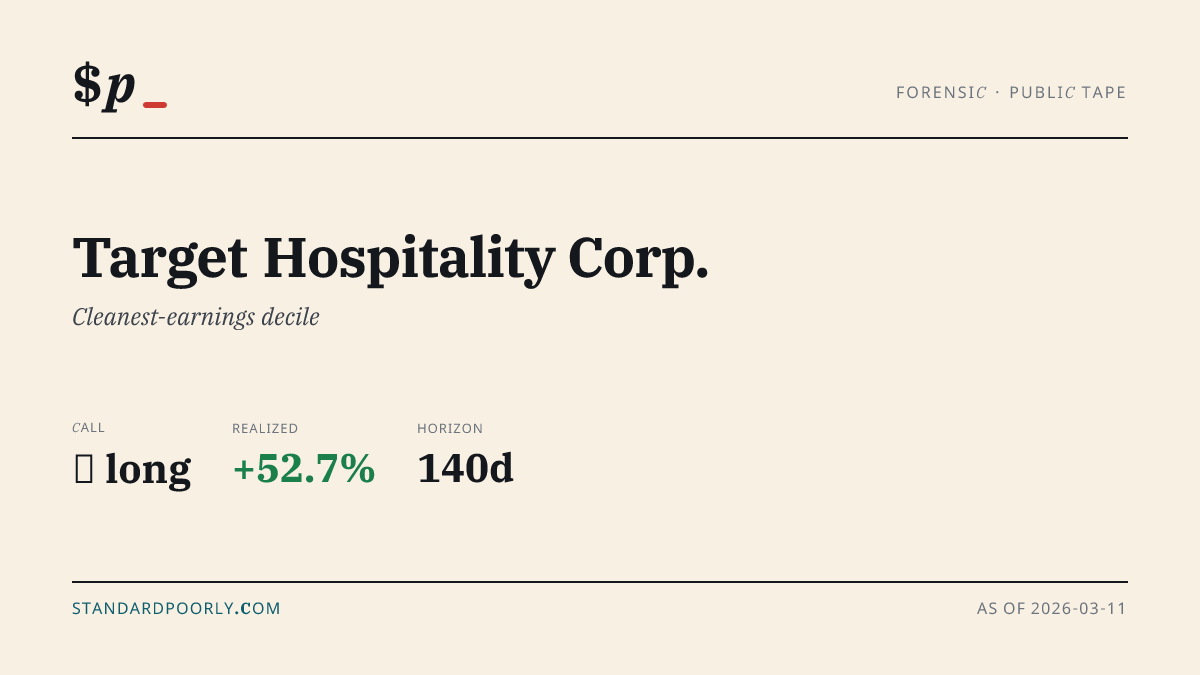This screenshot has height=675, width=1200.
Task: Select the 140d horizon value
Action: tap(465, 469)
